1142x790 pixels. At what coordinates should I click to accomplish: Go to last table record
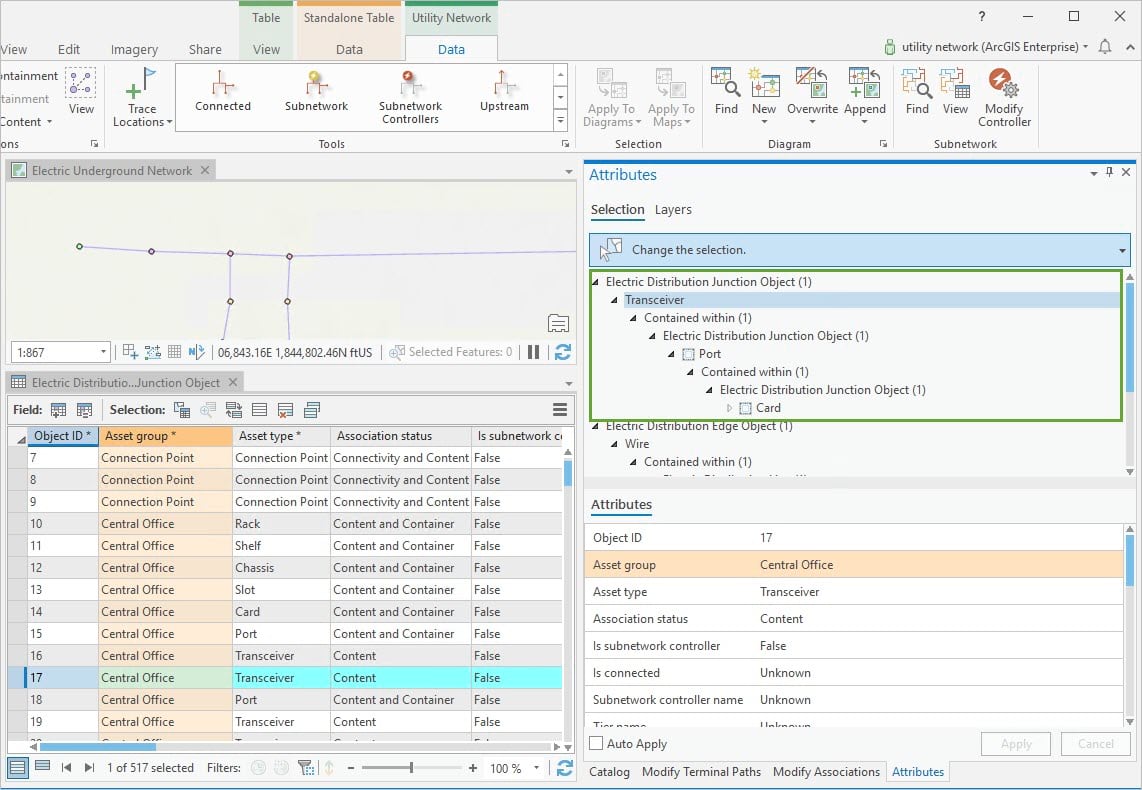click(x=90, y=767)
